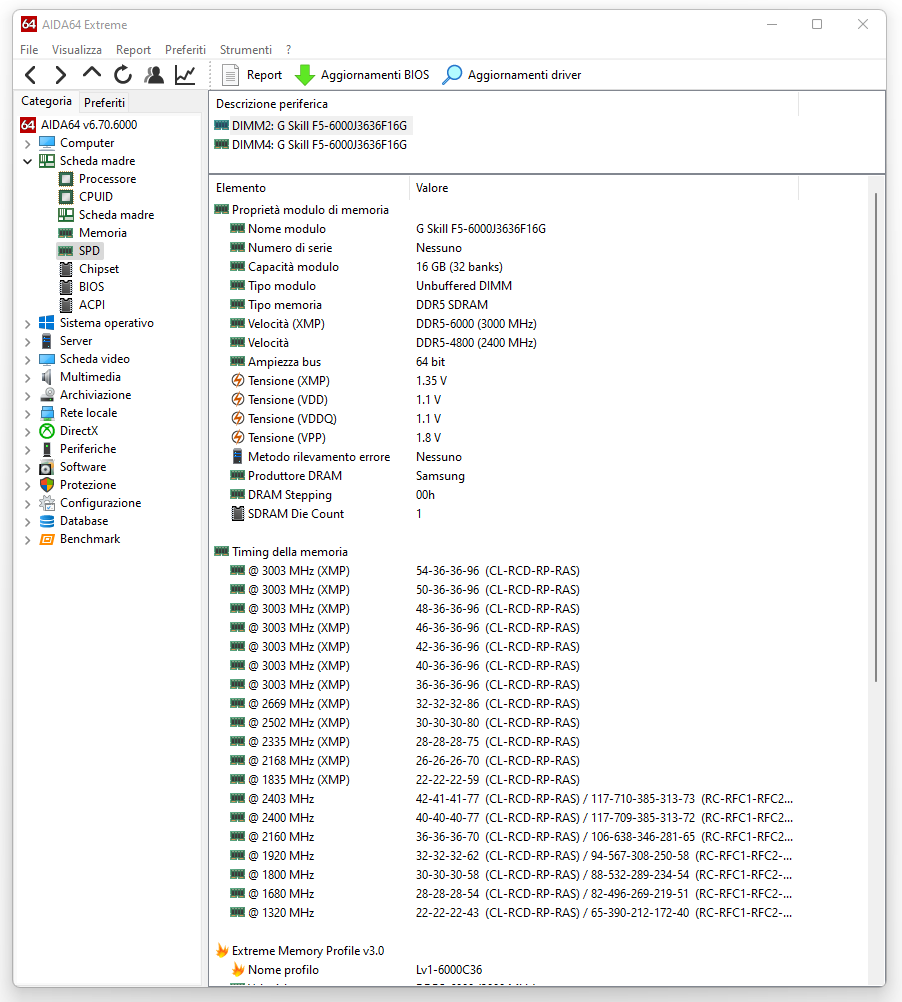Viewport: 902px width, 1002px height.
Task: Open Aggiornamenti driver from the toolbar
Action: pos(512,75)
